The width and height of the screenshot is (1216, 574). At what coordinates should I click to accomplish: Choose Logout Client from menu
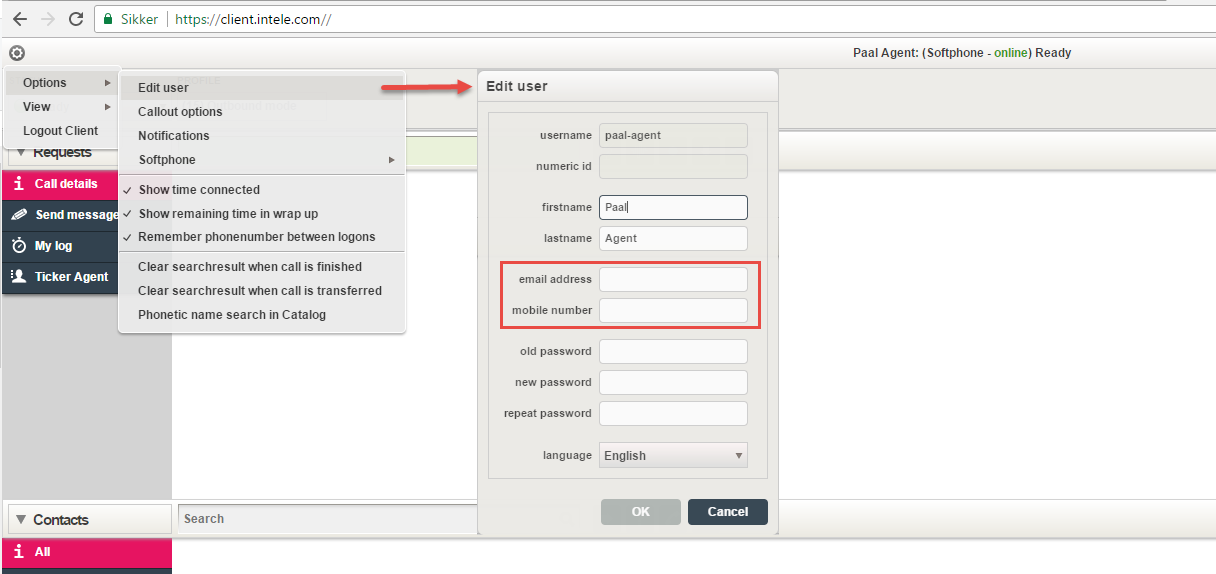point(60,131)
